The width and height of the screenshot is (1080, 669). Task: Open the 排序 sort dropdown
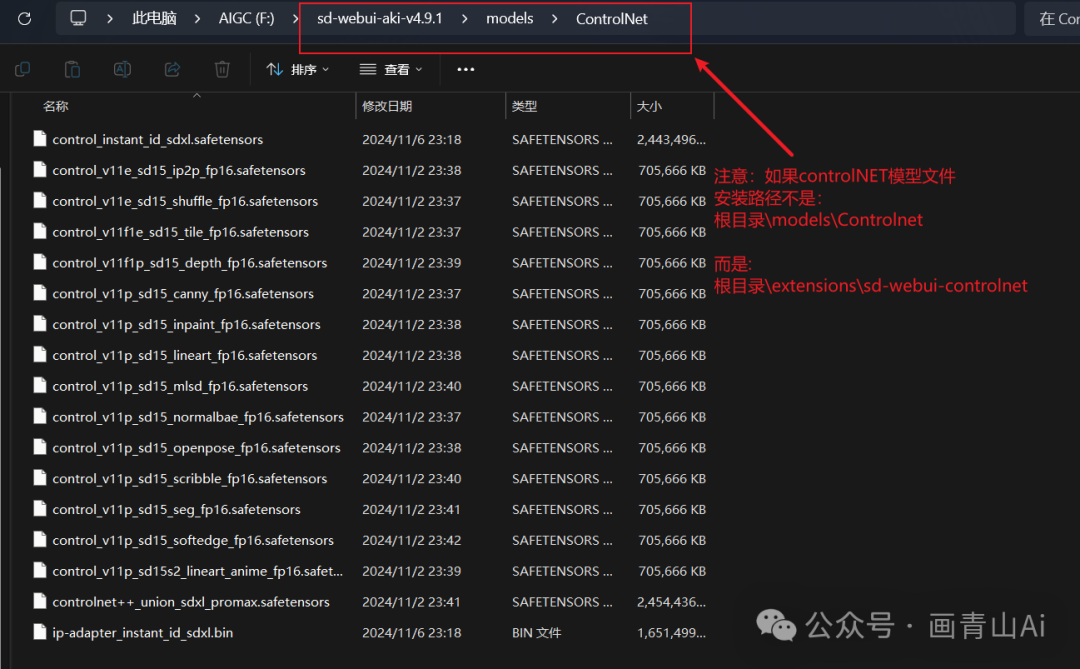pos(298,69)
